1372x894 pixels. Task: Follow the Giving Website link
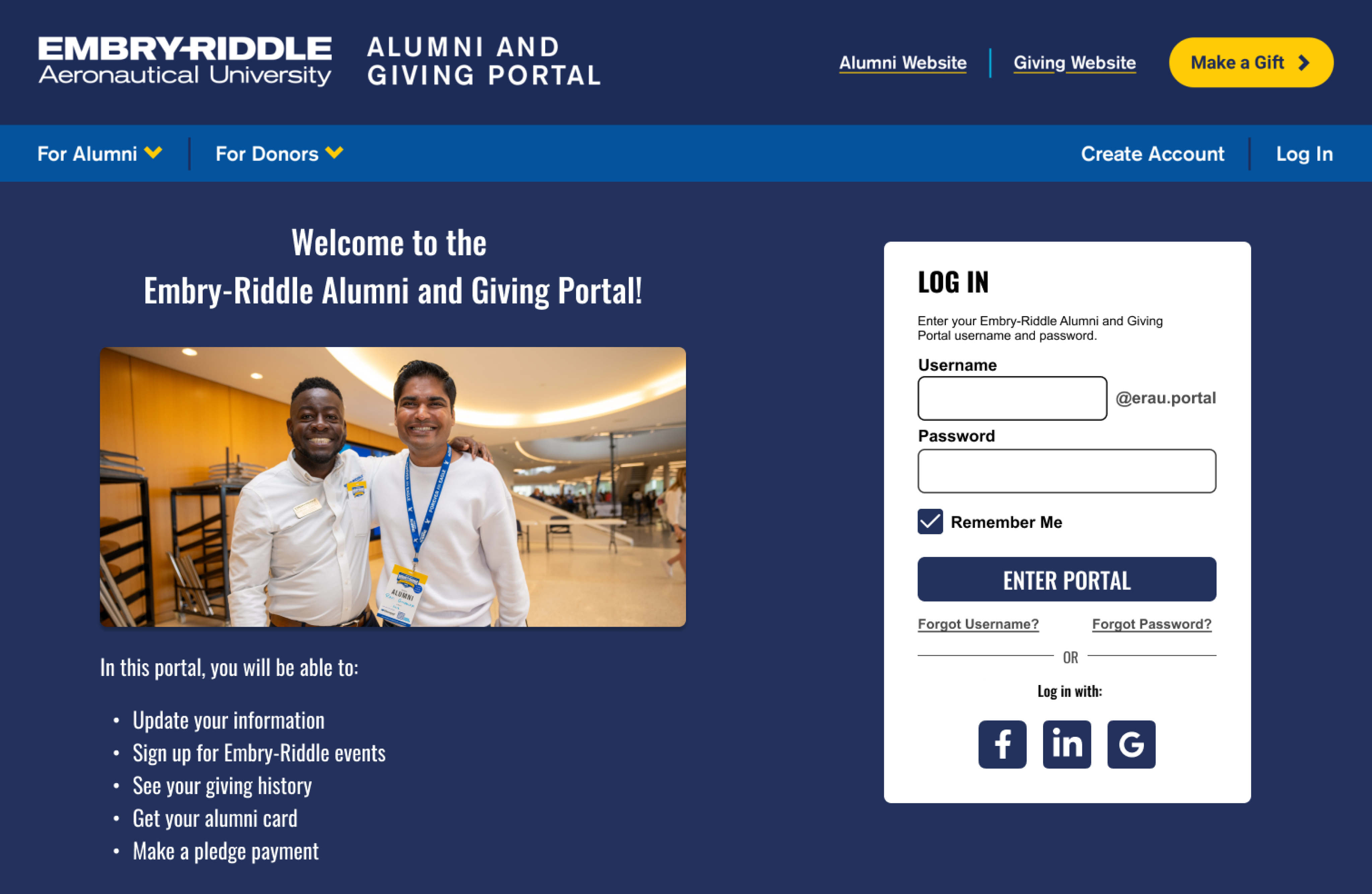click(x=1075, y=63)
